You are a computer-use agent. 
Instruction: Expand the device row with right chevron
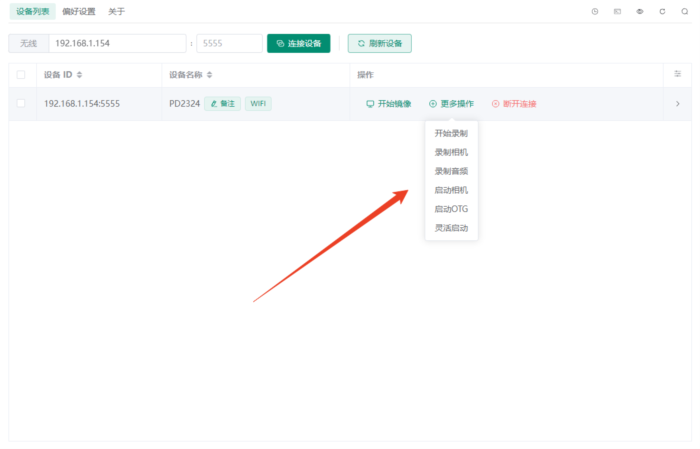677,103
